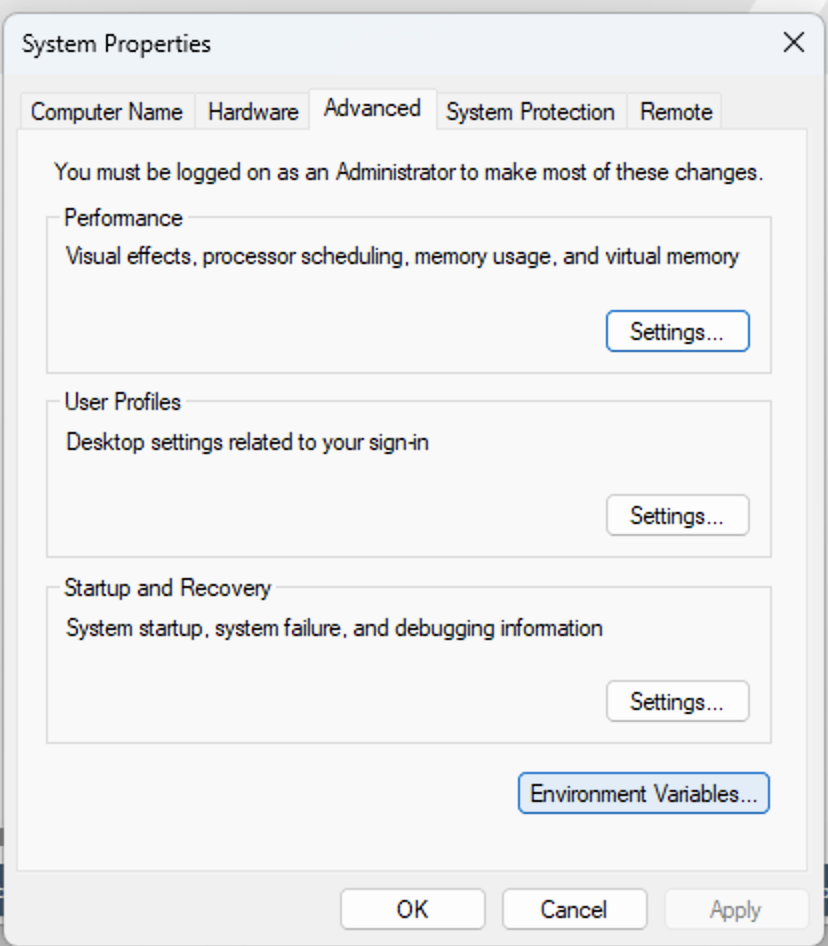
Task: Cancel the System Properties dialog
Action: tap(575, 909)
